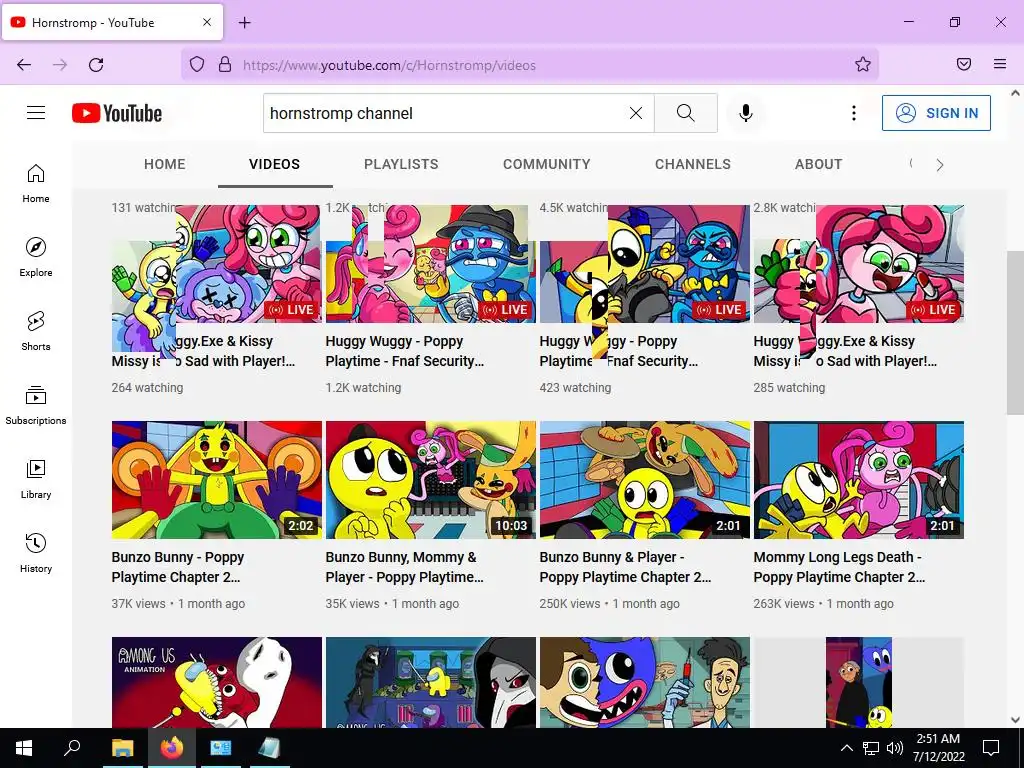Click the page vertical scrollbar thumb
Viewport: 1024px width, 768px height.
tap(1015, 333)
